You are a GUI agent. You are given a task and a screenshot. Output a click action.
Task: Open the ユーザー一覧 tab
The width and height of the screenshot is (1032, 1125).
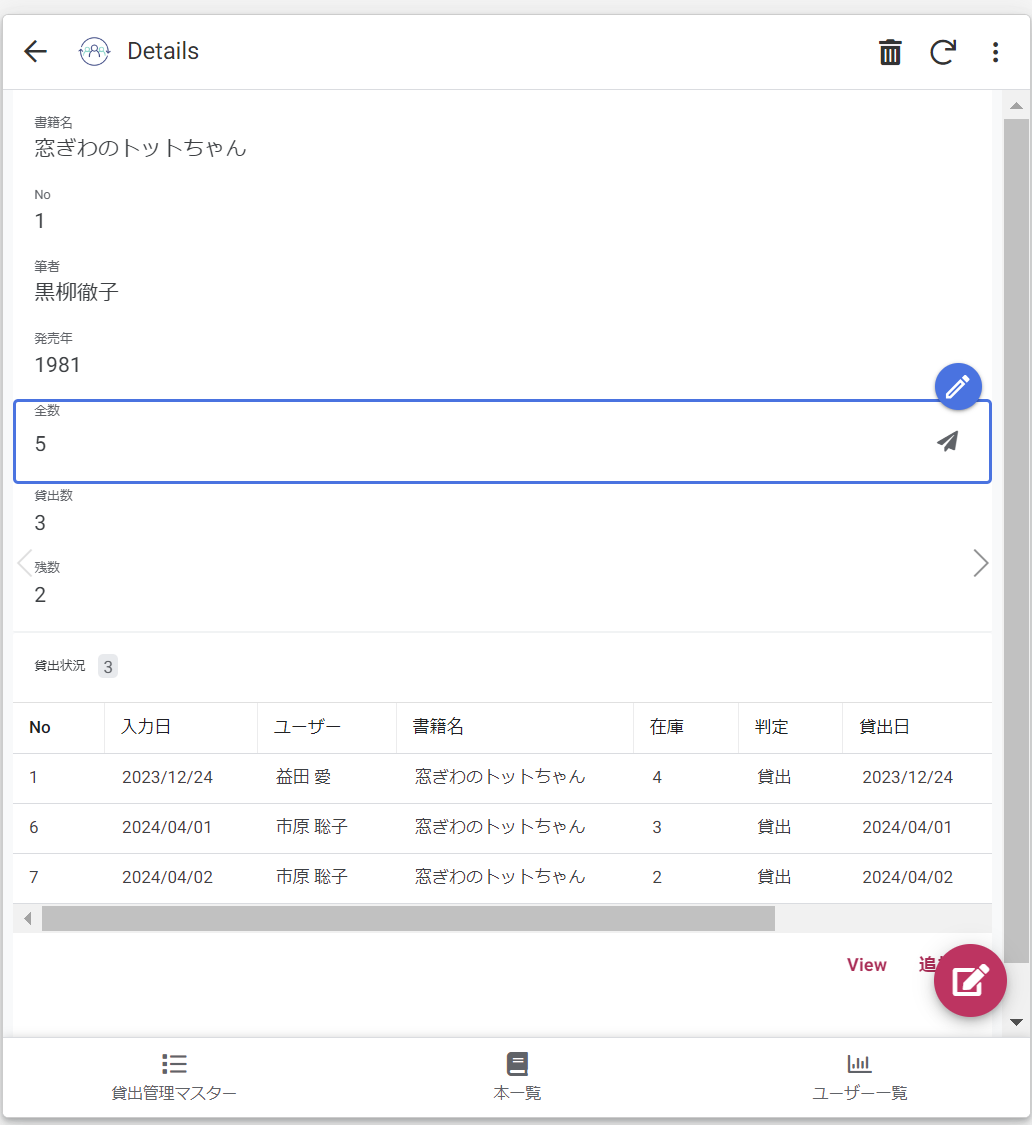pos(858,1077)
